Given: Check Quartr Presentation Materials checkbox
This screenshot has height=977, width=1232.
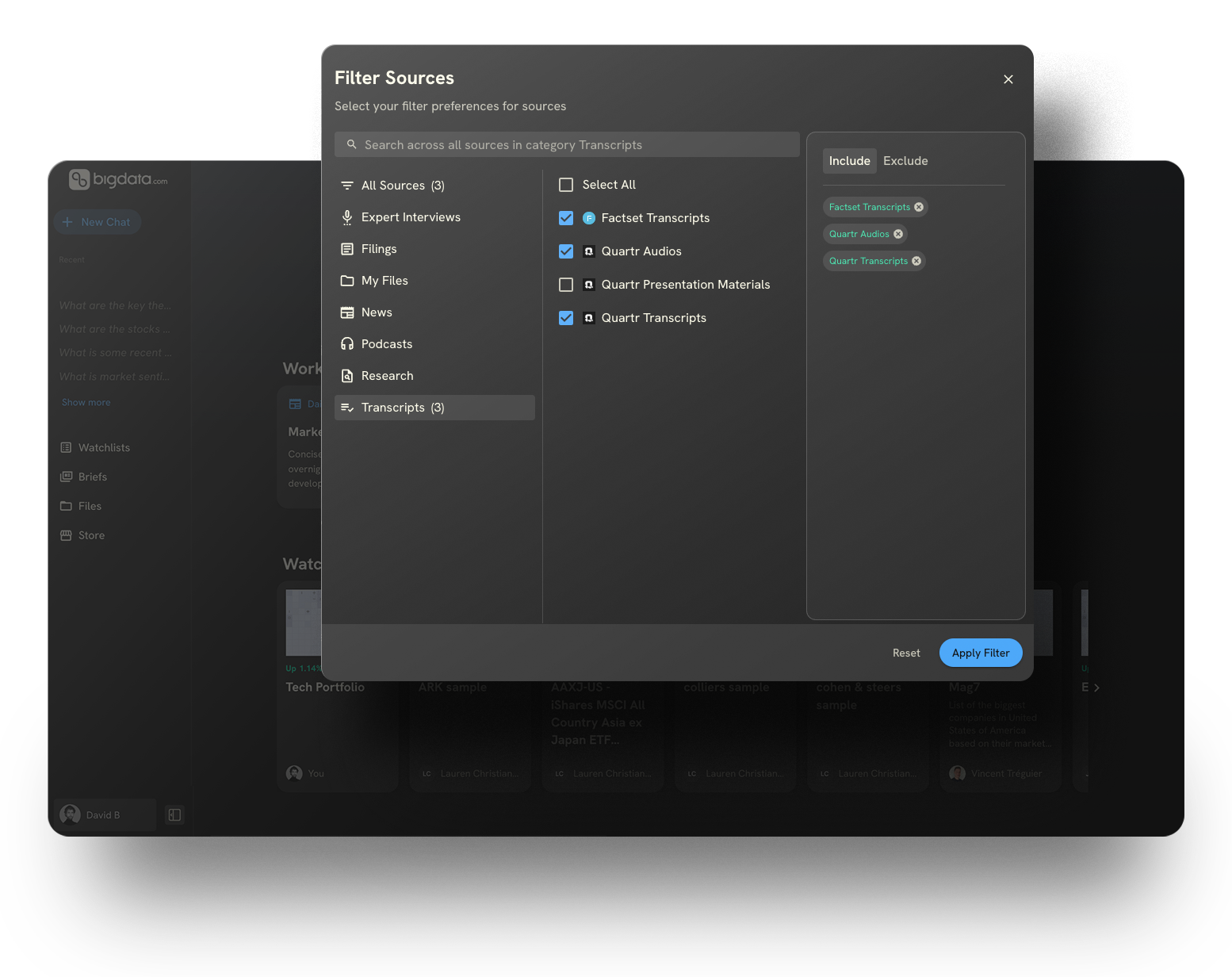Looking at the screenshot, I should 566,285.
